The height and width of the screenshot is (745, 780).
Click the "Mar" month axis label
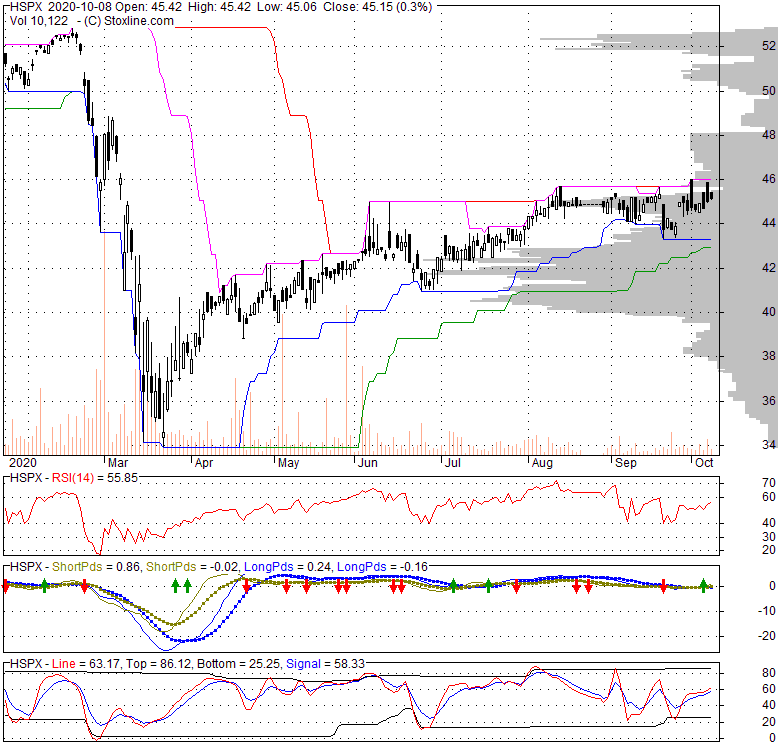coord(118,463)
